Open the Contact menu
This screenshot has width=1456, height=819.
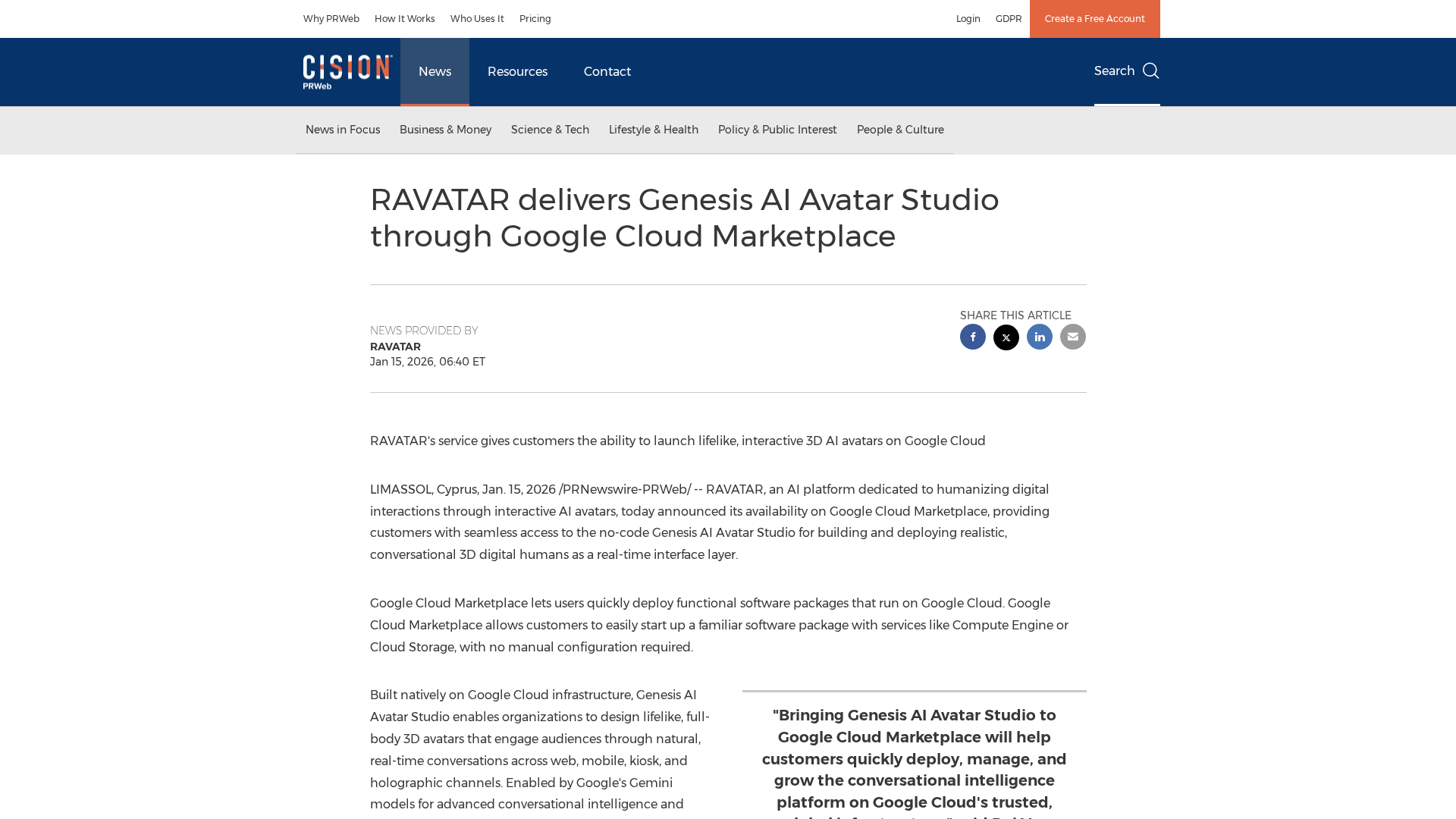coord(607,72)
